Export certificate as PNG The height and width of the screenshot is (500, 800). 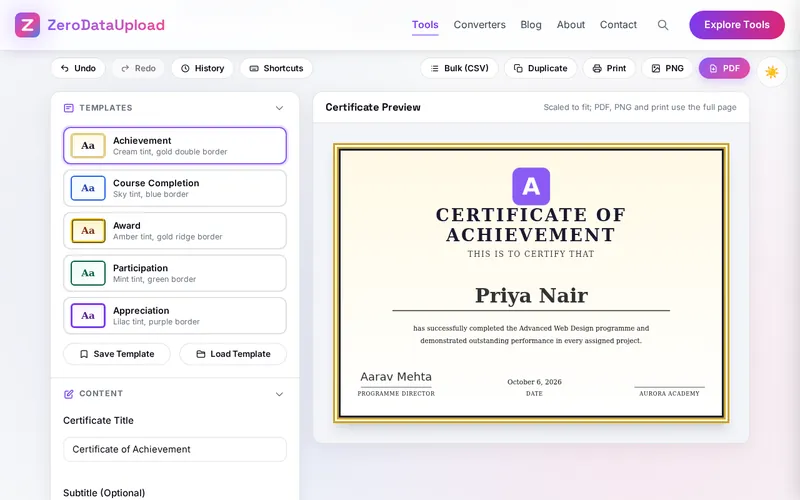pyautogui.click(x=667, y=68)
